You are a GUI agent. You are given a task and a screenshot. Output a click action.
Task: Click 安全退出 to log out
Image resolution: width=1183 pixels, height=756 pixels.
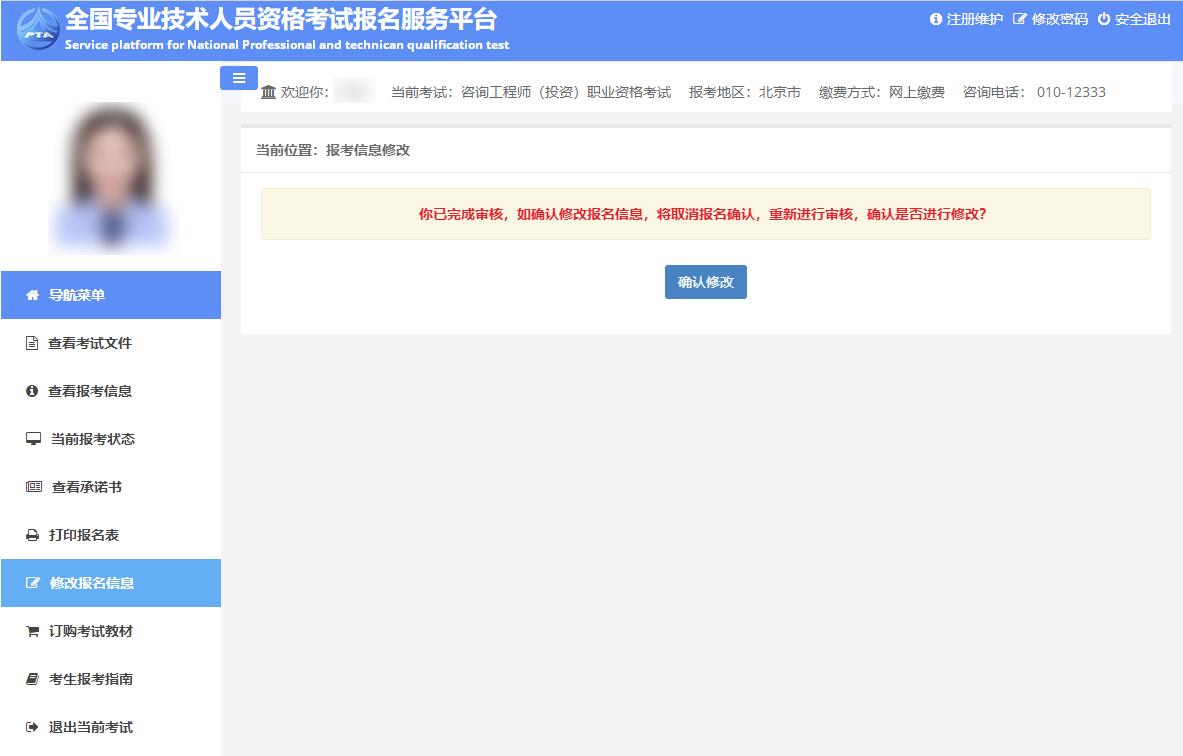tap(1134, 19)
